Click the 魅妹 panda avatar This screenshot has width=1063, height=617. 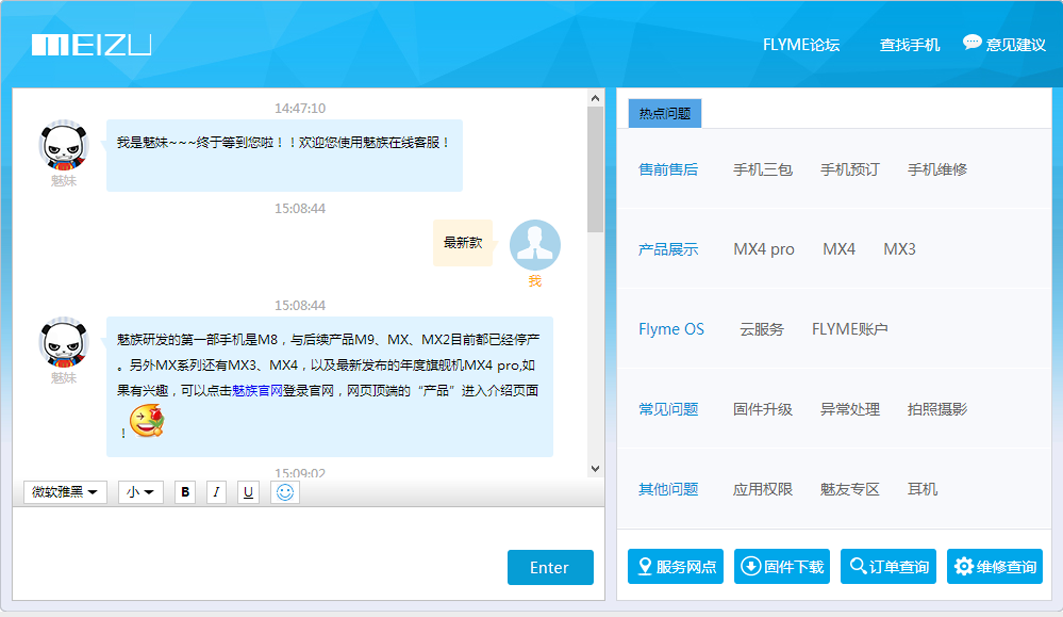(x=63, y=146)
